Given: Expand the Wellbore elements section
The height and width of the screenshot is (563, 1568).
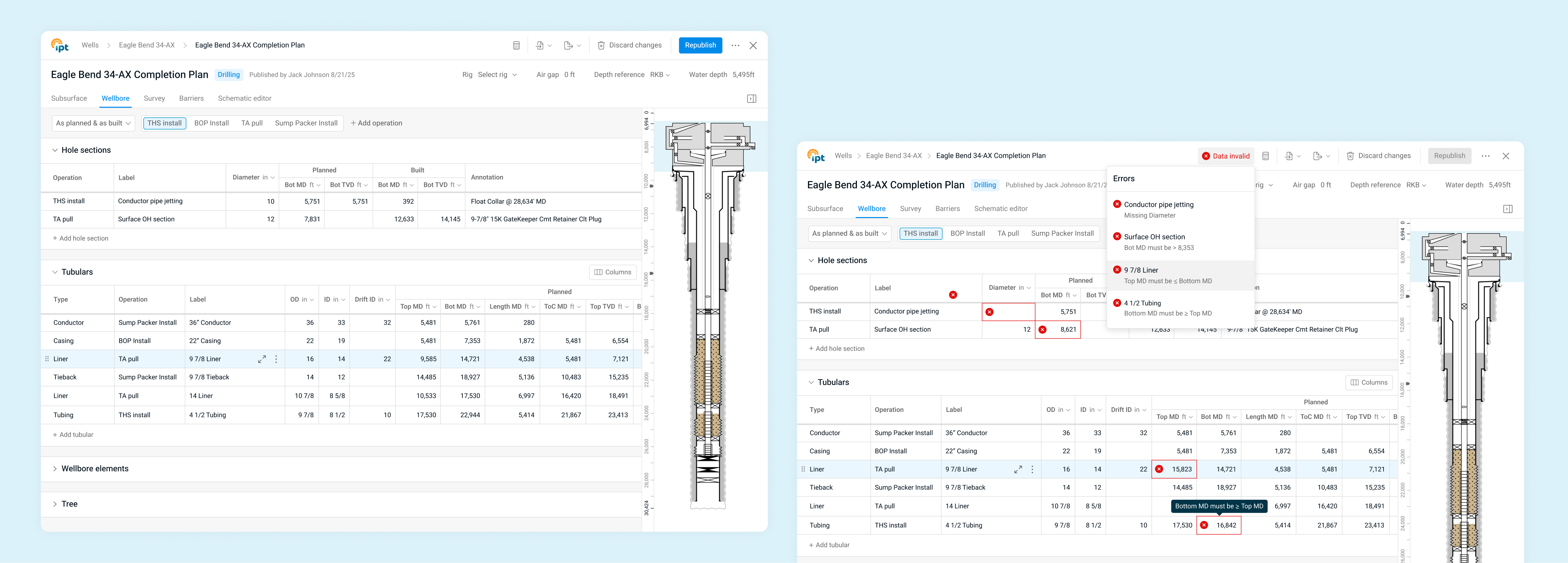Looking at the screenshot, I should click(x=55, y=469).
